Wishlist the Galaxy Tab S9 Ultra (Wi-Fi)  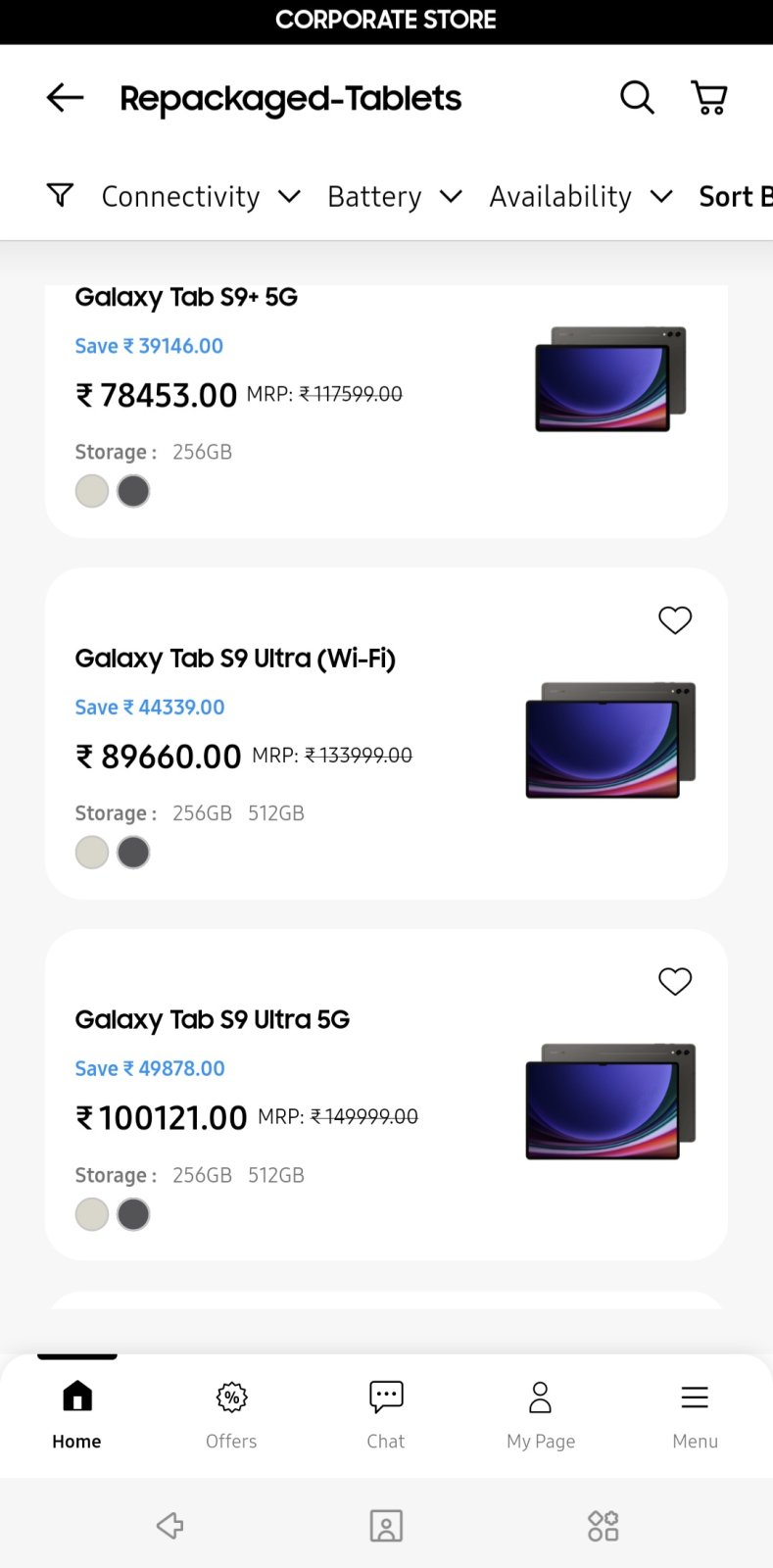click(x=675, y=619)
